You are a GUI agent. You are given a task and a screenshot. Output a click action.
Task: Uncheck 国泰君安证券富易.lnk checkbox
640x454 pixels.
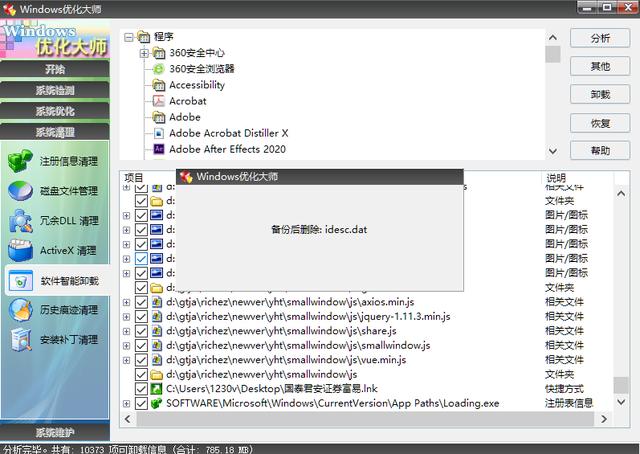click(141, 389)
